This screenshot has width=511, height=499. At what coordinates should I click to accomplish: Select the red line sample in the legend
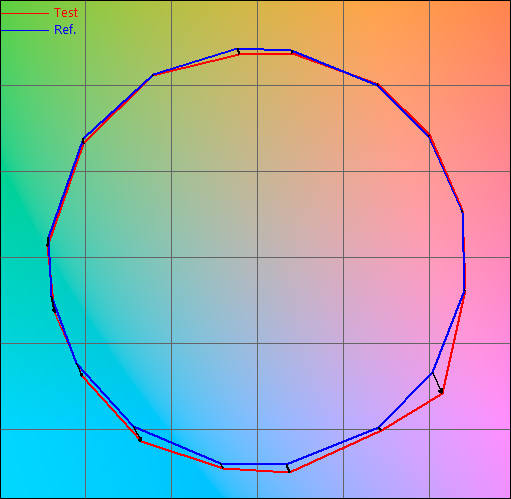point(25,13)
